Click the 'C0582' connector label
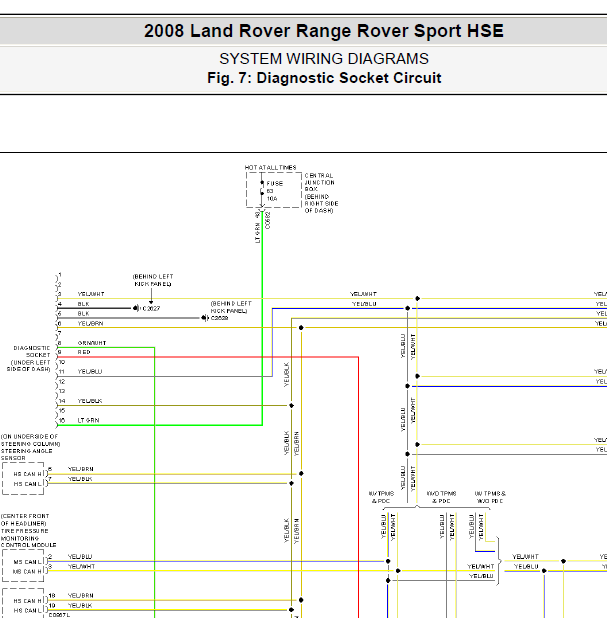The width and height of the screenshot is (607, 618). (268, 220)
